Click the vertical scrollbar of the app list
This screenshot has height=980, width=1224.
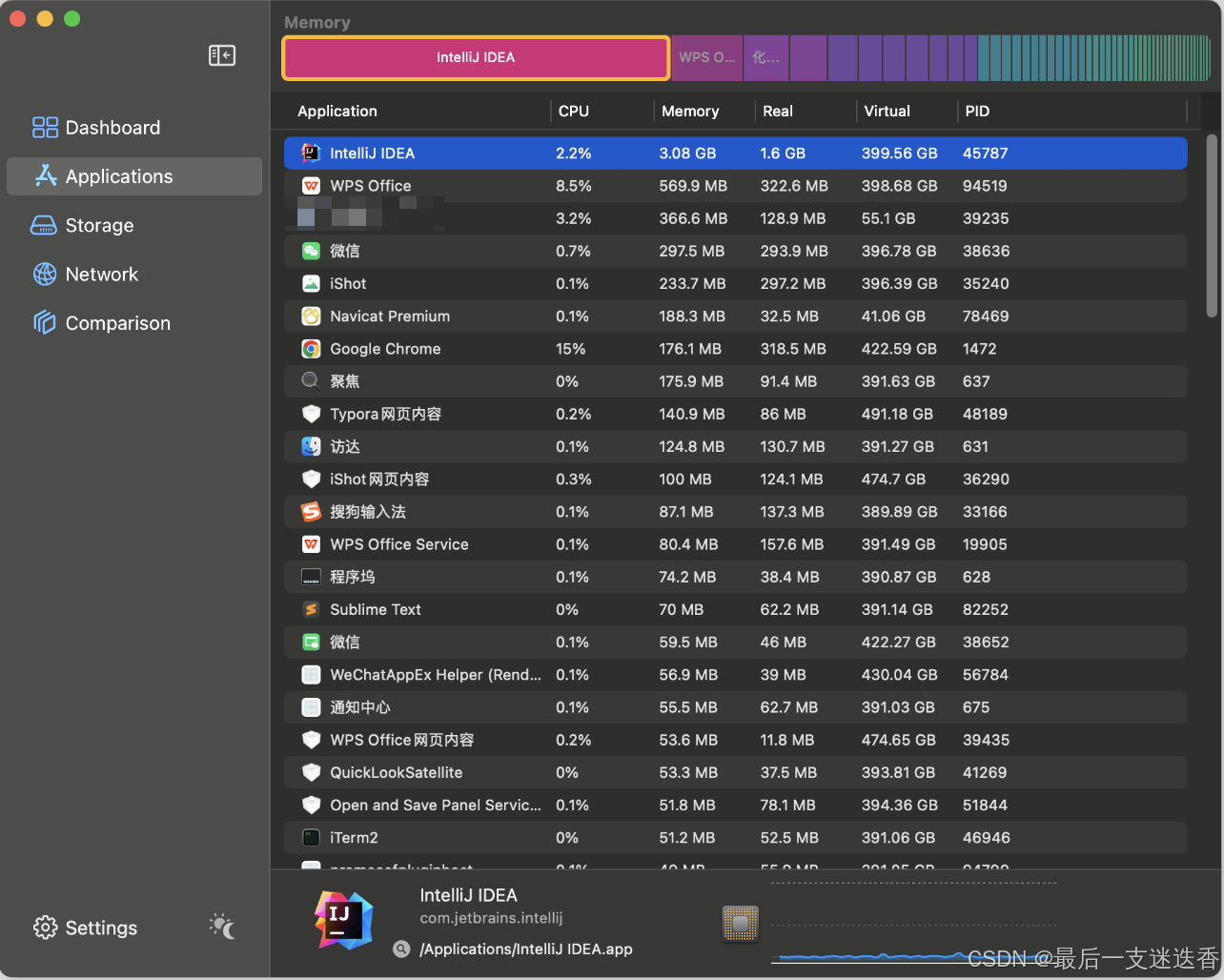(x=1212, y=226)
